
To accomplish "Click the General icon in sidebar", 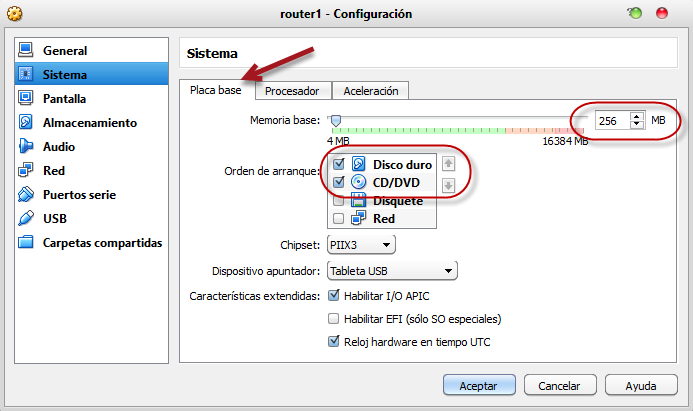I will coord(27,50).
